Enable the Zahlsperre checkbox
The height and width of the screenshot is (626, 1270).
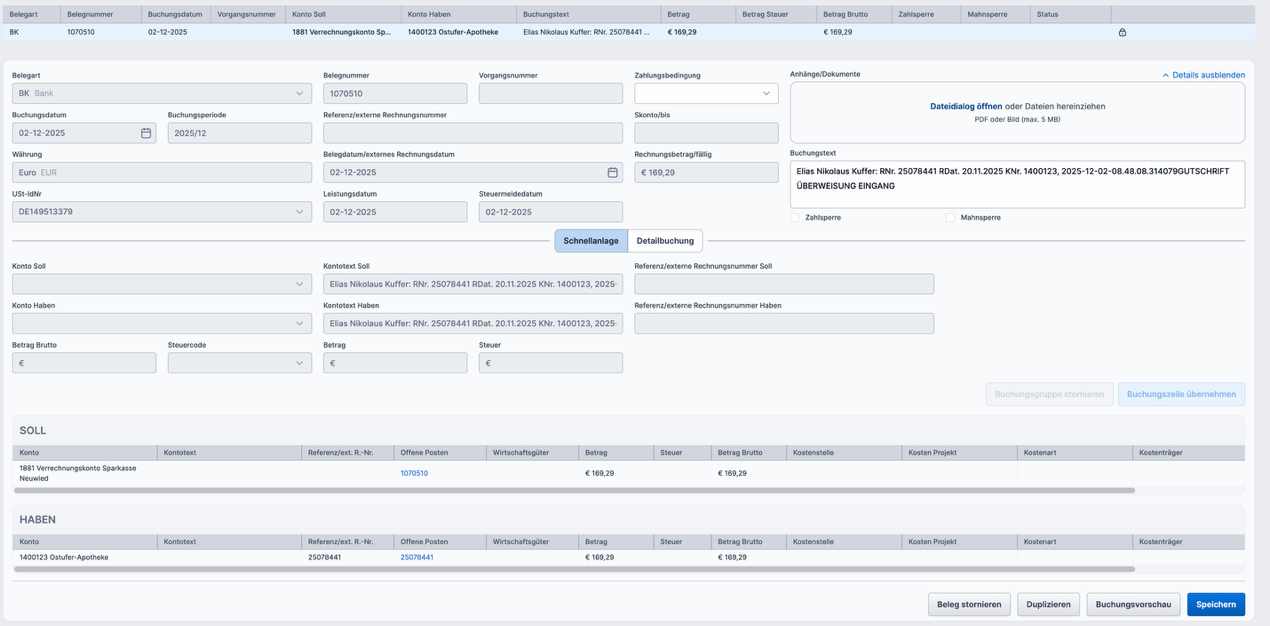click(x=795, y=217)
